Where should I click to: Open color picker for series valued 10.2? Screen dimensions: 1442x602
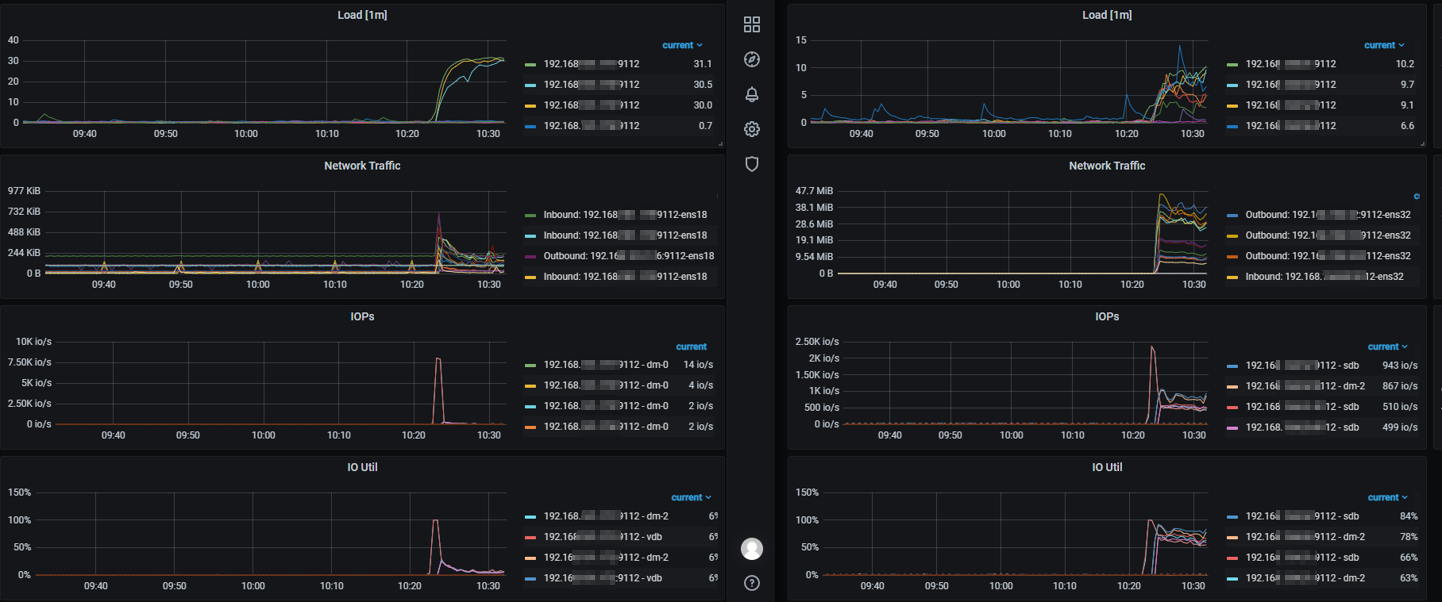click(x=1232, y=64)
